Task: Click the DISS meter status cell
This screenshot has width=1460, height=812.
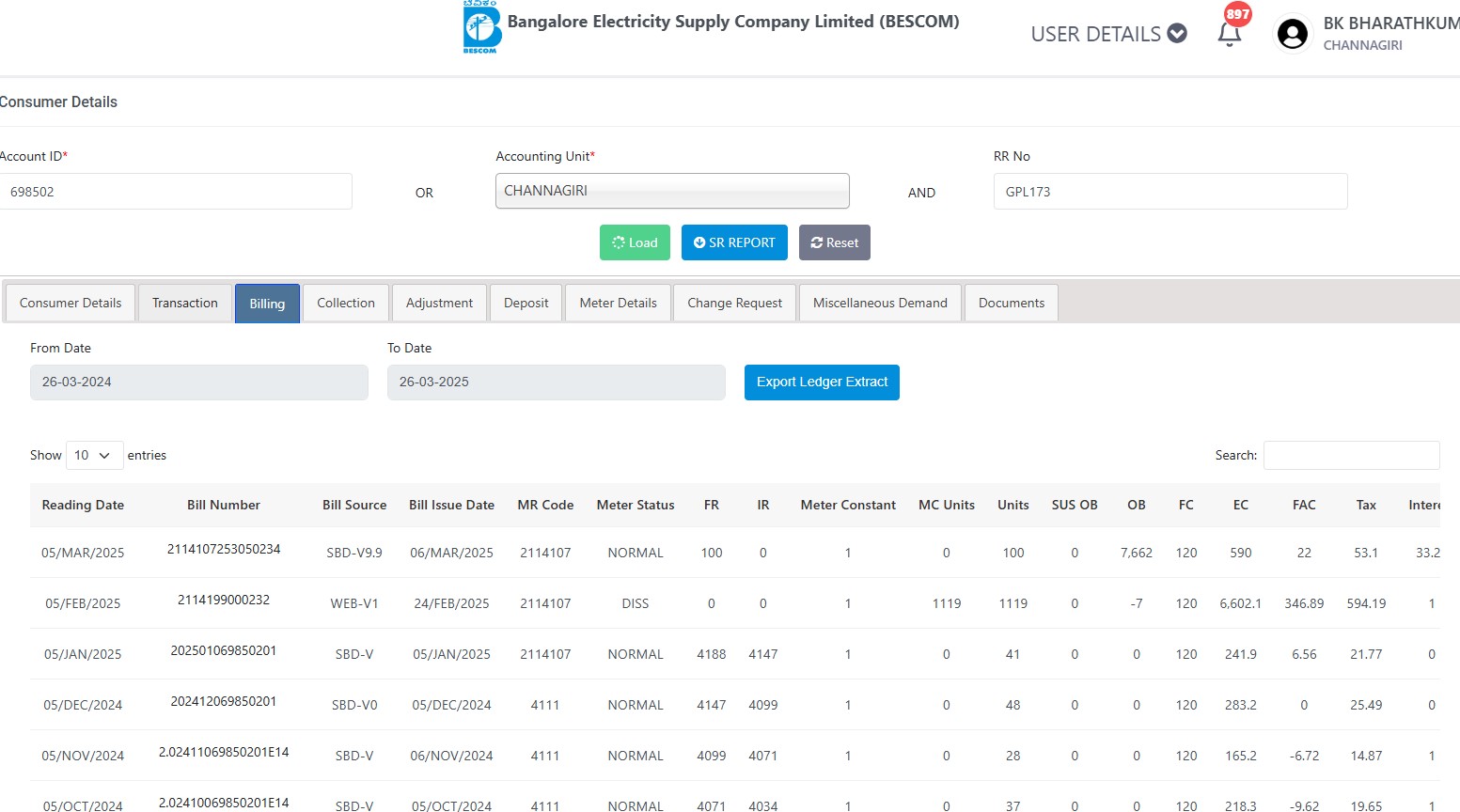Action: (x=636, y=603)
